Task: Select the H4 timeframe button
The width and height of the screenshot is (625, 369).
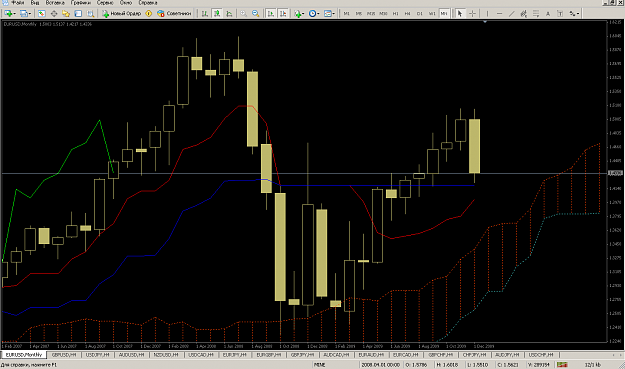Action: pyautogui.click(x=407, y=14)
